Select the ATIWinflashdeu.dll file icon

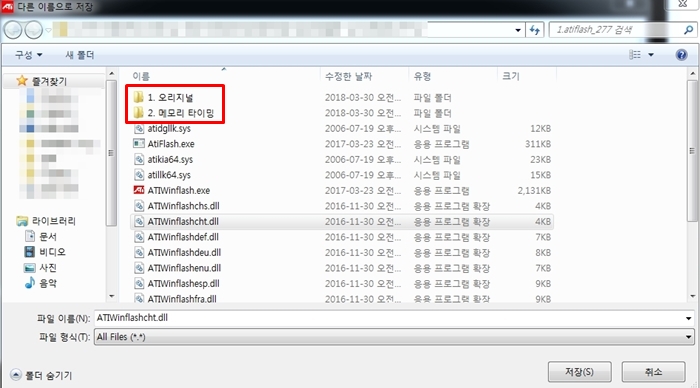click(x=139, y=252)
